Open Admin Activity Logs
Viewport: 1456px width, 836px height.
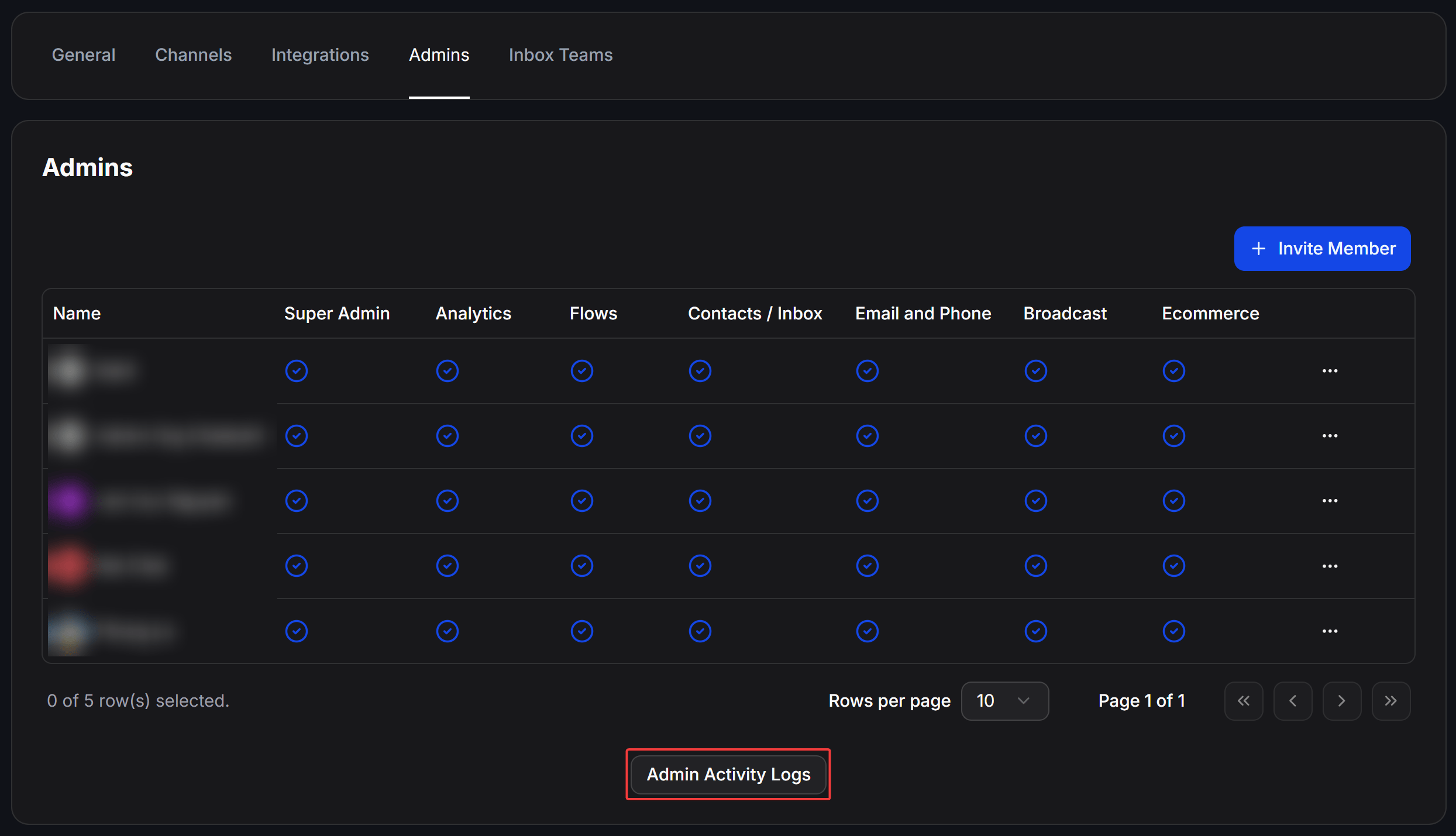coord(728,775)
